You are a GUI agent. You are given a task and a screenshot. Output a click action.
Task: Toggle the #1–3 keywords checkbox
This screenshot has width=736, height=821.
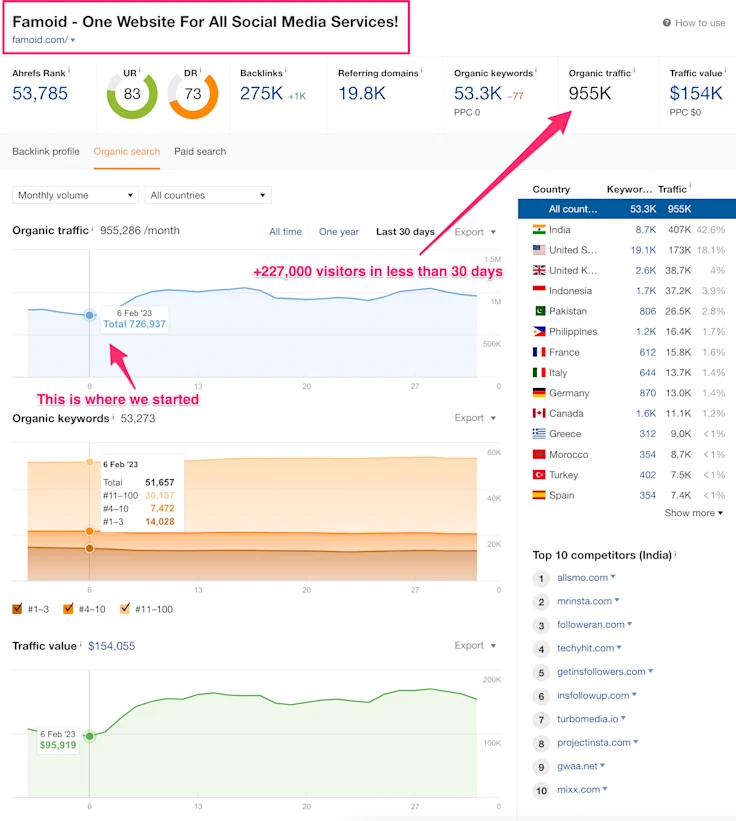click(18, 609)
